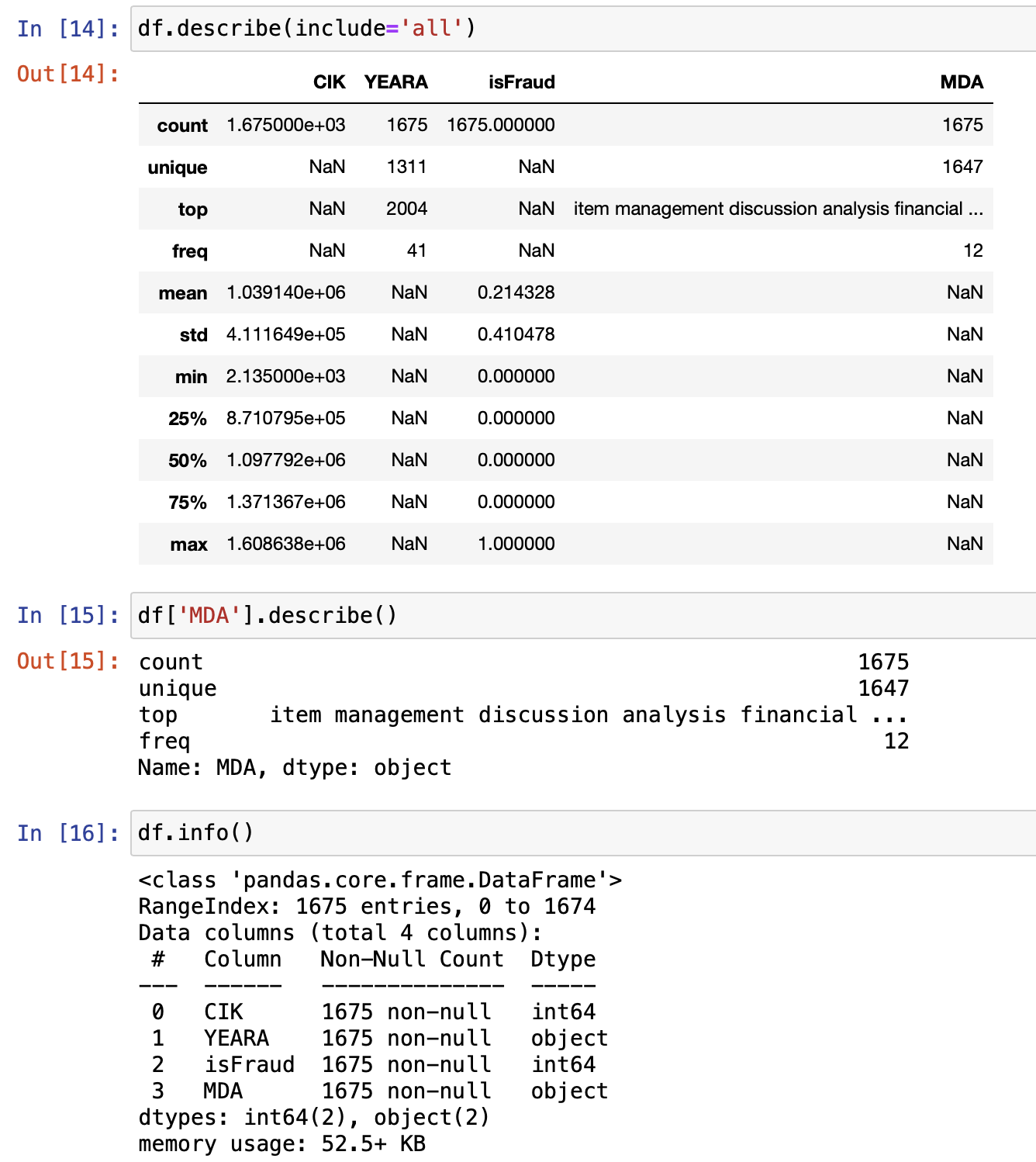Click the YEARA object row in info output
The height and width of the screenshot is (1162, 1036).
[380, 1039]
